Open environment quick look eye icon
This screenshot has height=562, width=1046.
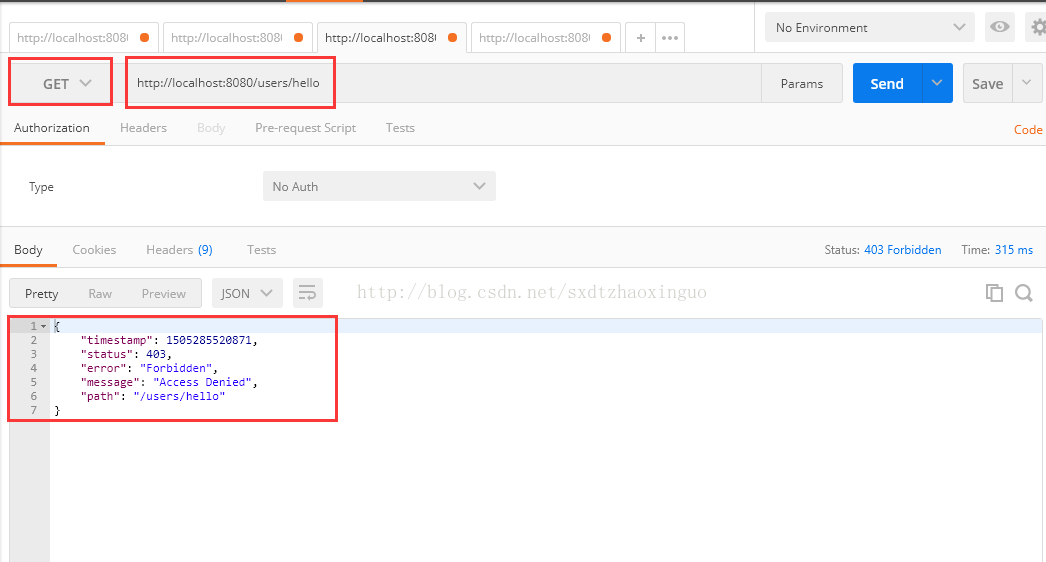[x=999, y=27]
